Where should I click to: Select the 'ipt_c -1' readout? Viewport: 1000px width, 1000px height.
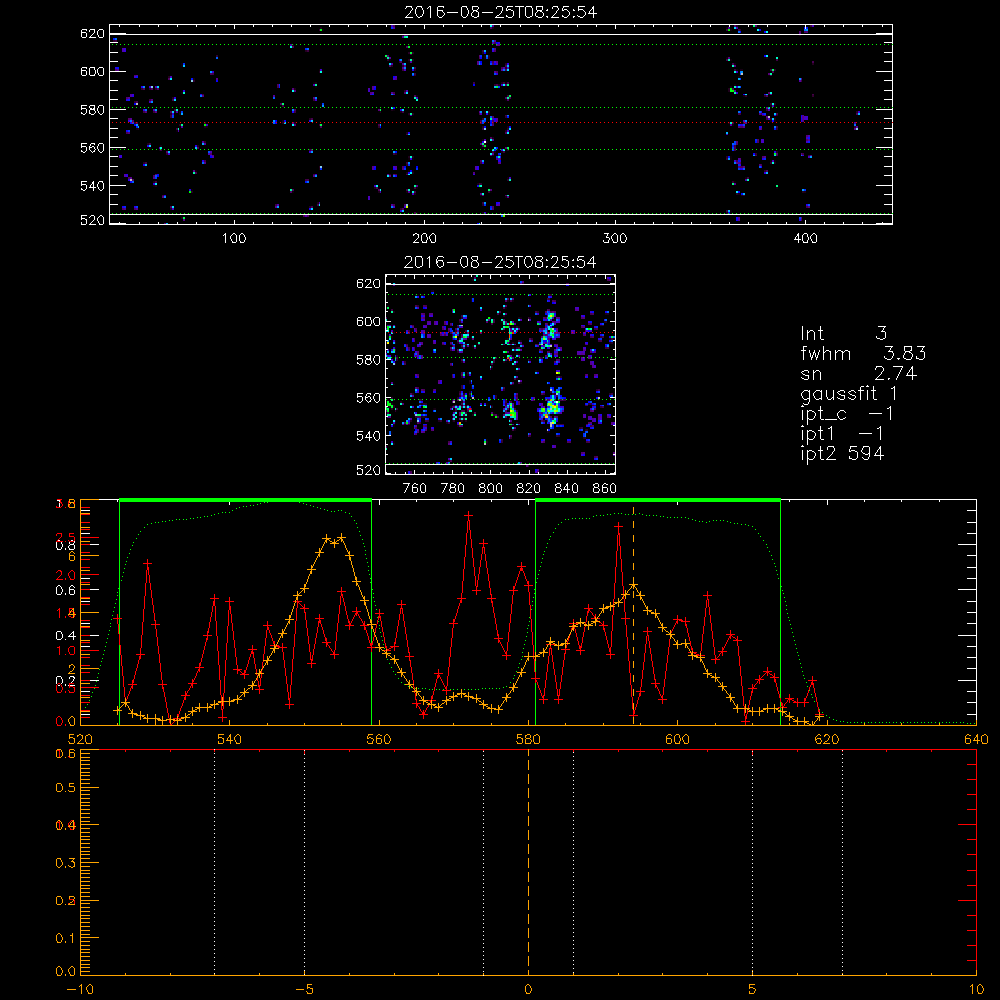(847, 414)
